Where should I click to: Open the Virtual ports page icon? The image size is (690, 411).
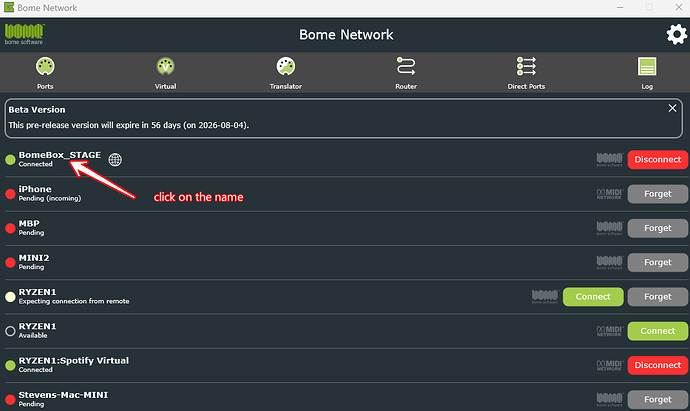coord(165,66)
